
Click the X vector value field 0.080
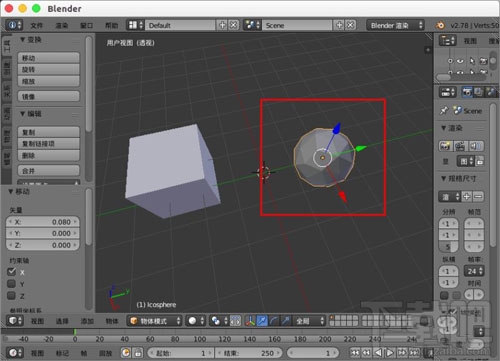(43, 222)
